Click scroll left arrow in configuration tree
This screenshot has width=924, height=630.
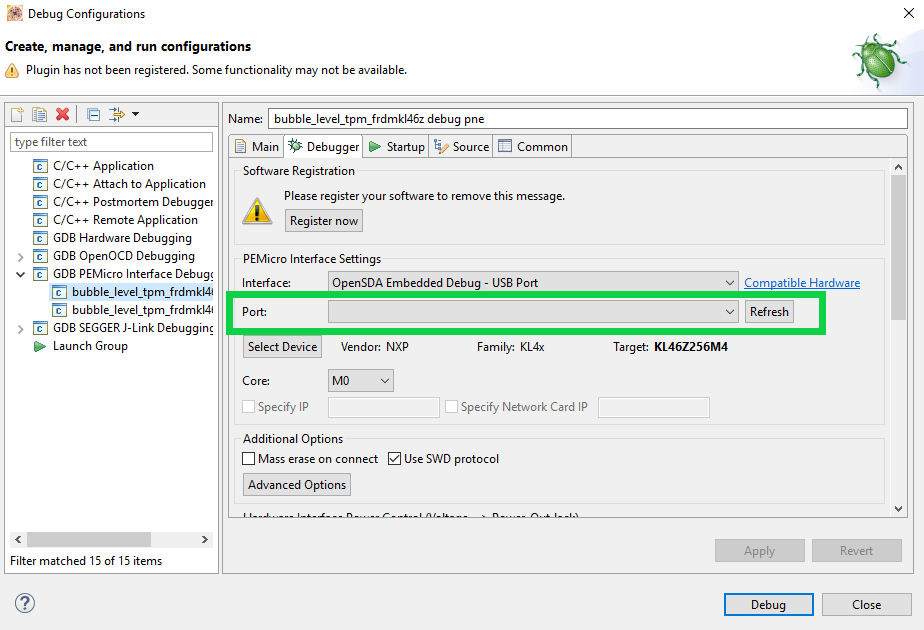tap(18, 539)
